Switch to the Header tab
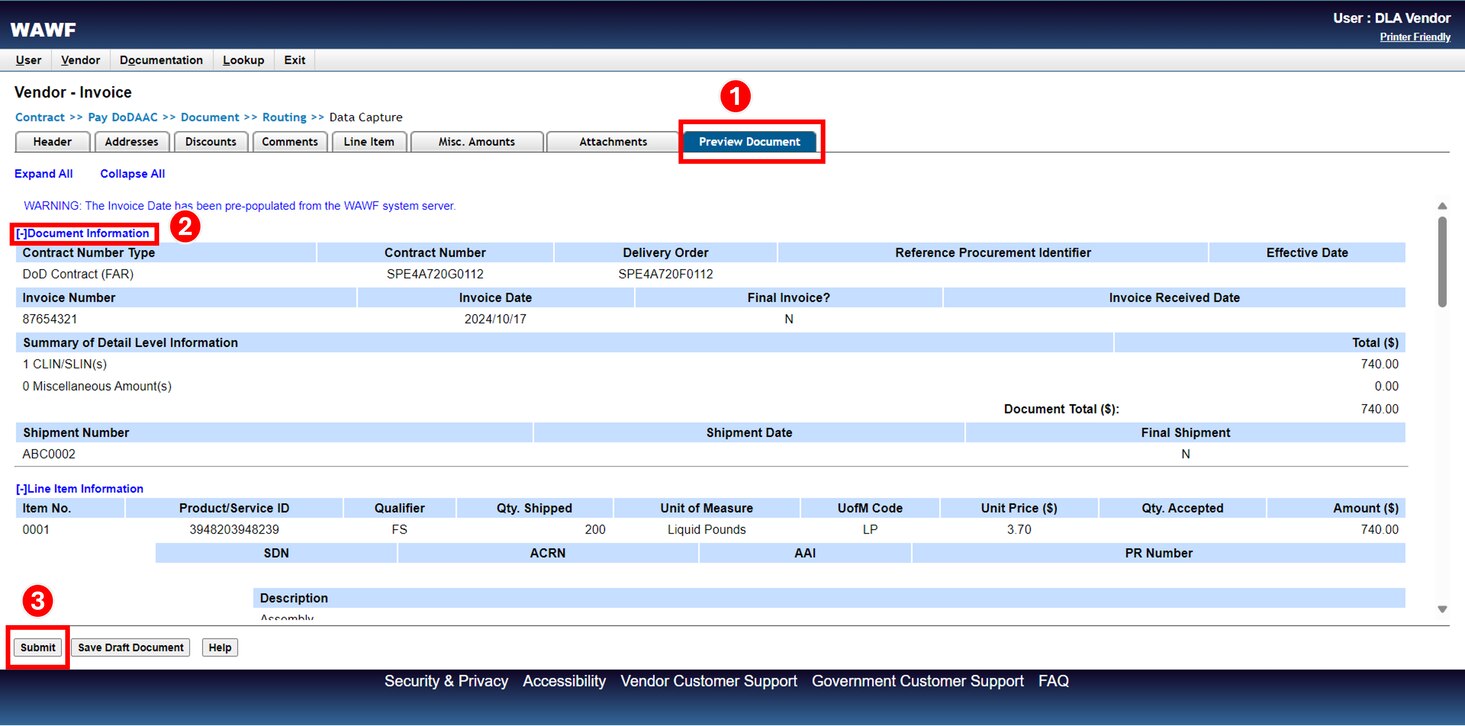The image size is (1465, 726). click(x=52, y=142)
